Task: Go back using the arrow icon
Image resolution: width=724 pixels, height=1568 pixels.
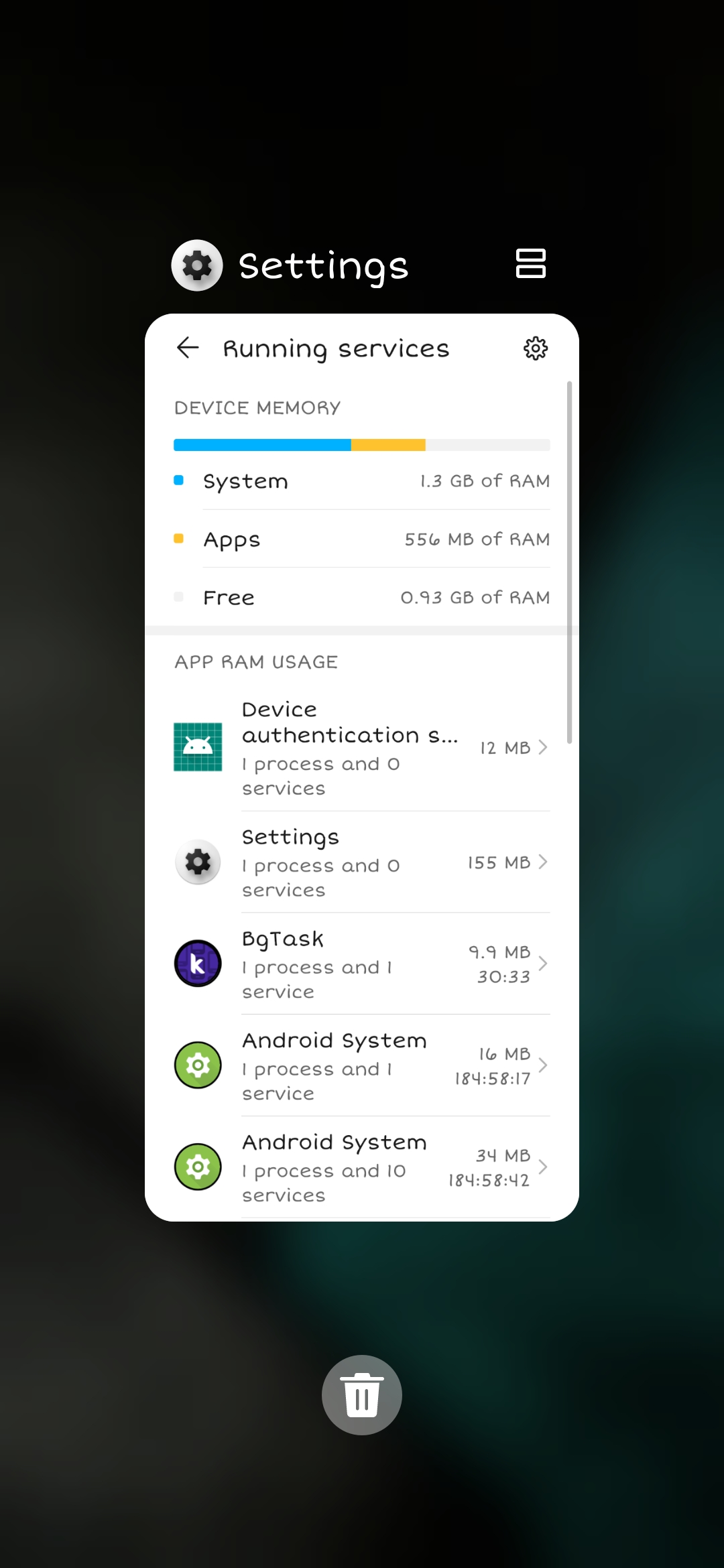Action: tap(188, 348)
